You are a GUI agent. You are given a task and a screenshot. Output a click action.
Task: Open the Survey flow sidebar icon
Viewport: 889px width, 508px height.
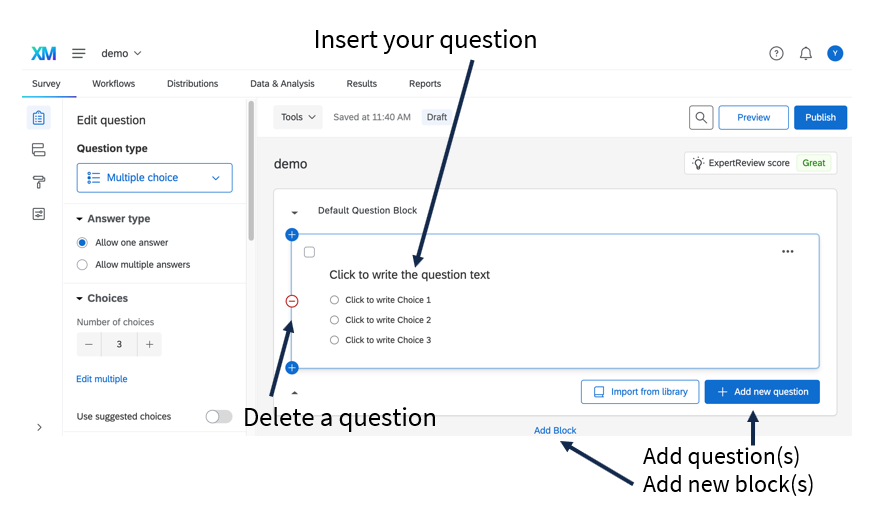[39, 150]
